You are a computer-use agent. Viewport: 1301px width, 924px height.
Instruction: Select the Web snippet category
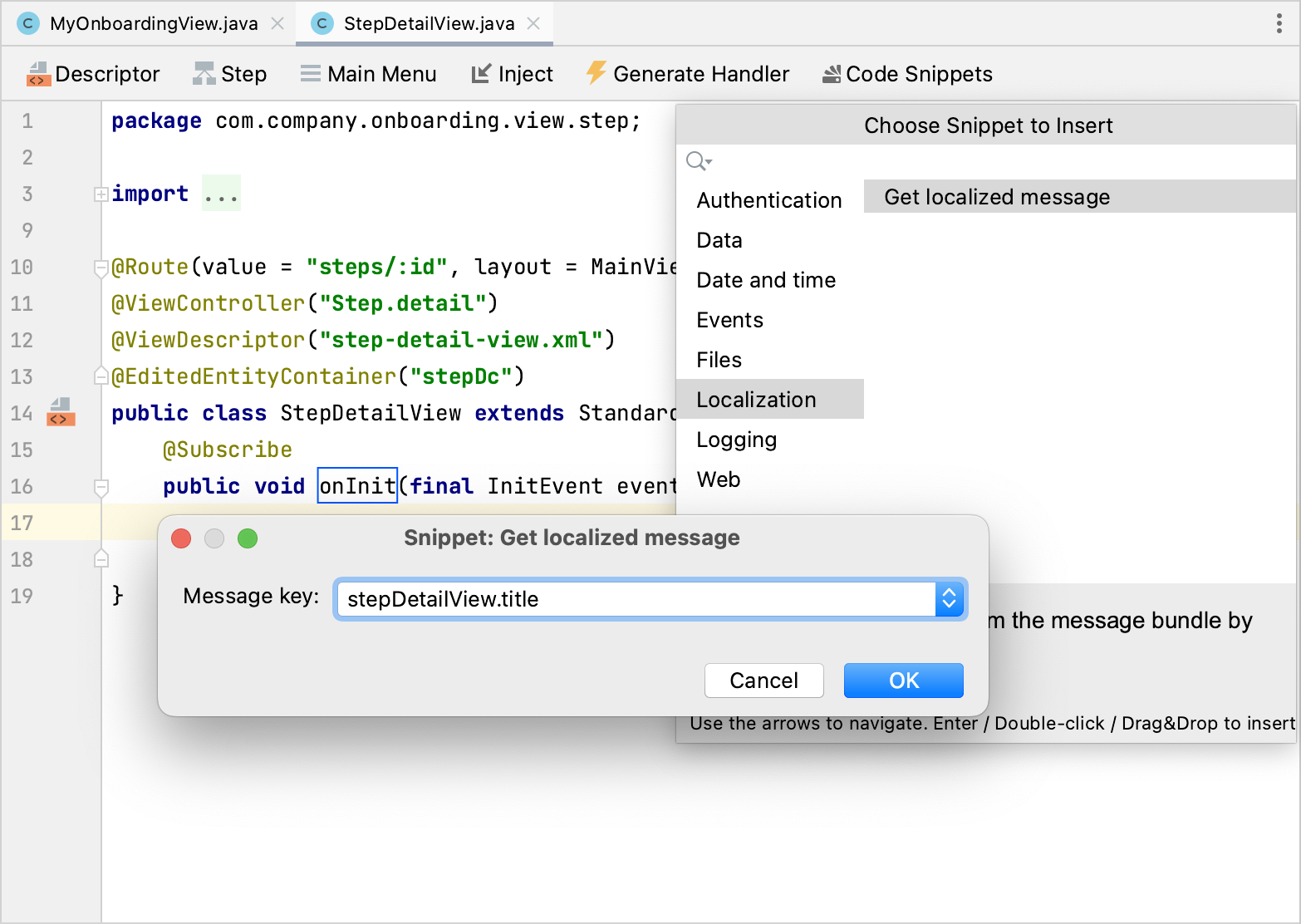point(769,479)
